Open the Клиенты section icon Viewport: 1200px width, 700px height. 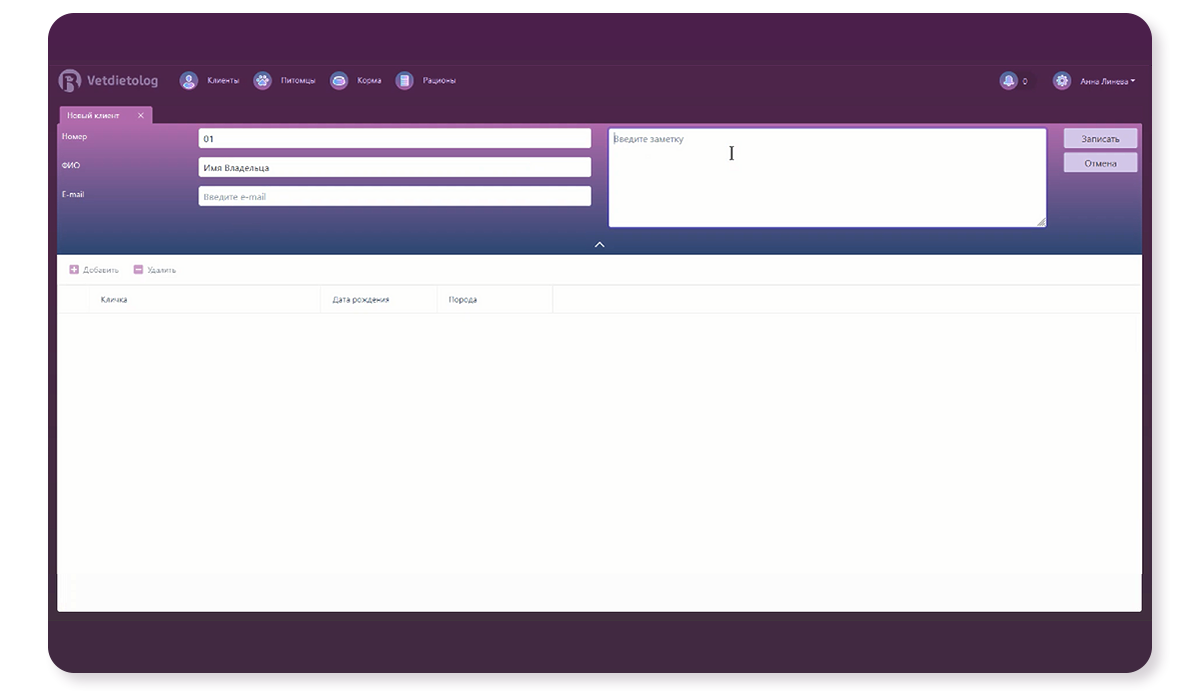point(188,81)
